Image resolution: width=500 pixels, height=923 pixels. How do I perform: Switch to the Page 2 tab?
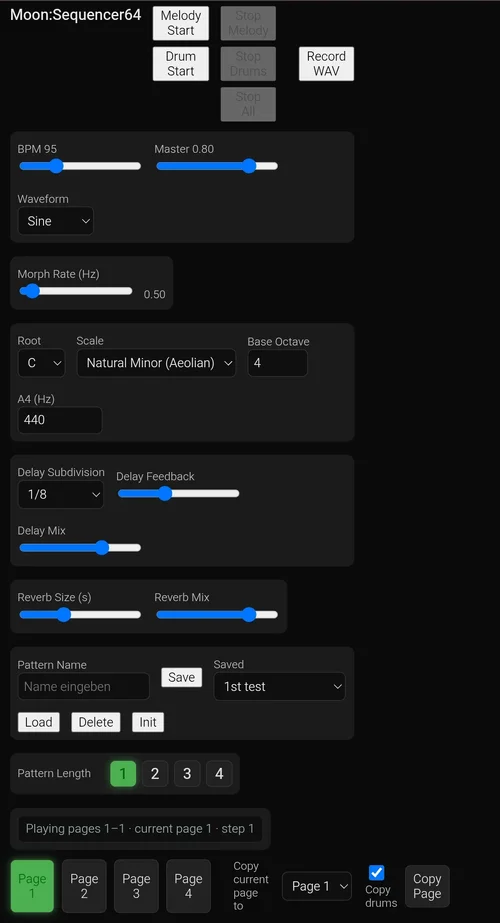tap(84, 886)
